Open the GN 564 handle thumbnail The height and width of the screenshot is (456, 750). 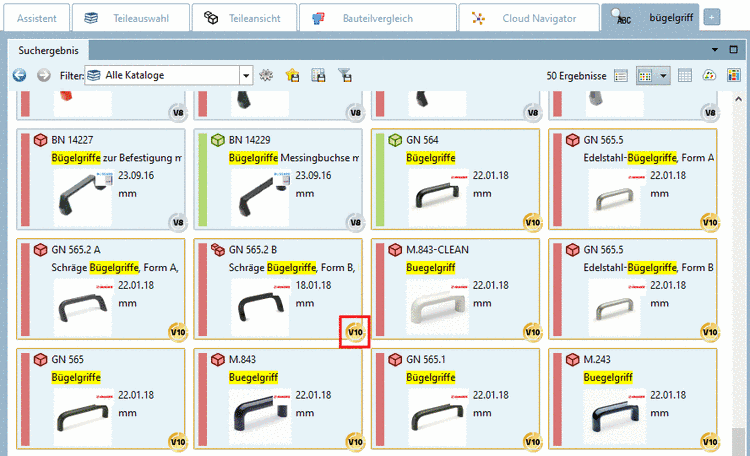(437, 197)
